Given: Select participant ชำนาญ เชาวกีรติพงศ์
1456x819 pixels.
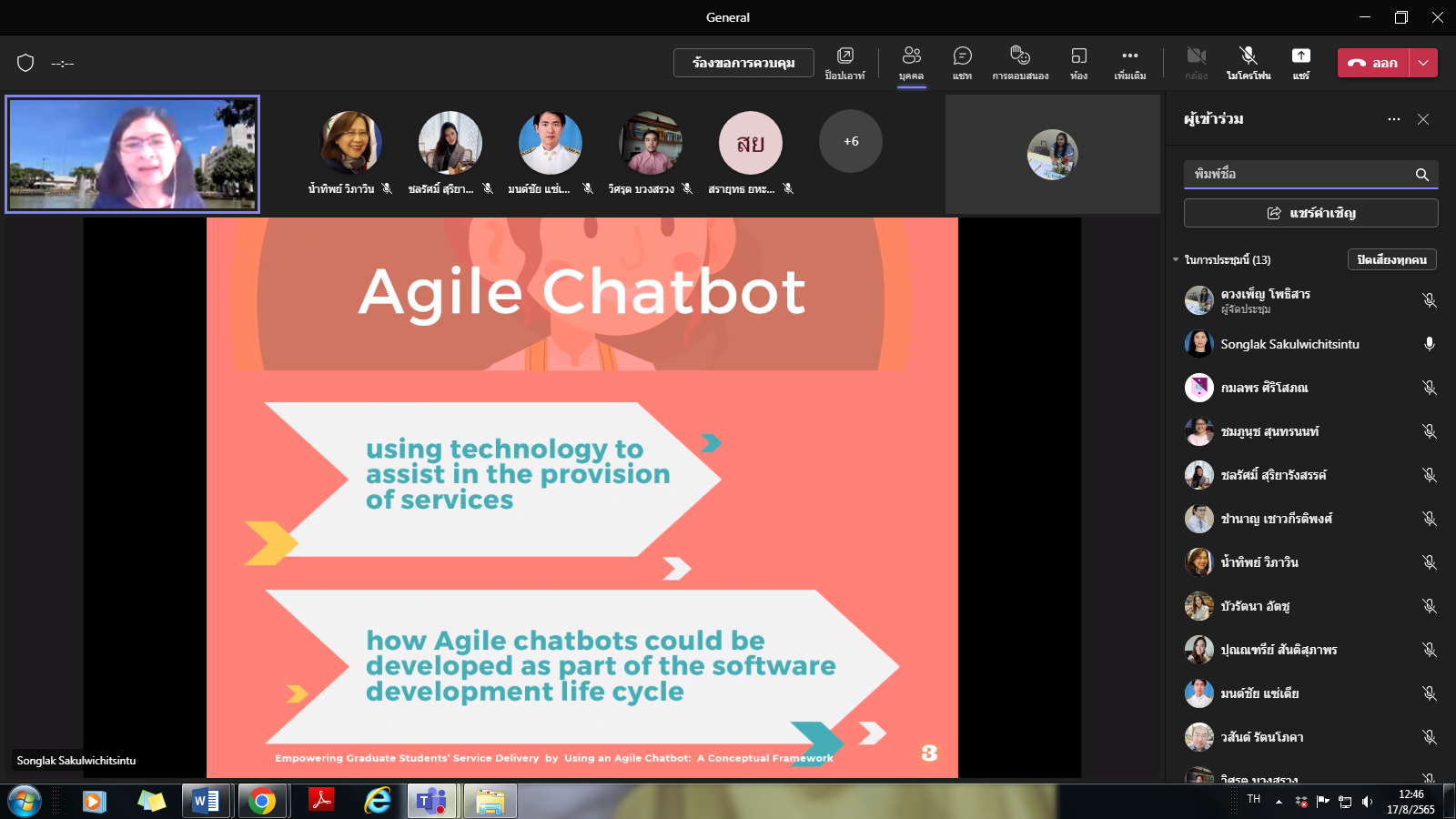Looking at the screenshot, I should pos(1310,519).
